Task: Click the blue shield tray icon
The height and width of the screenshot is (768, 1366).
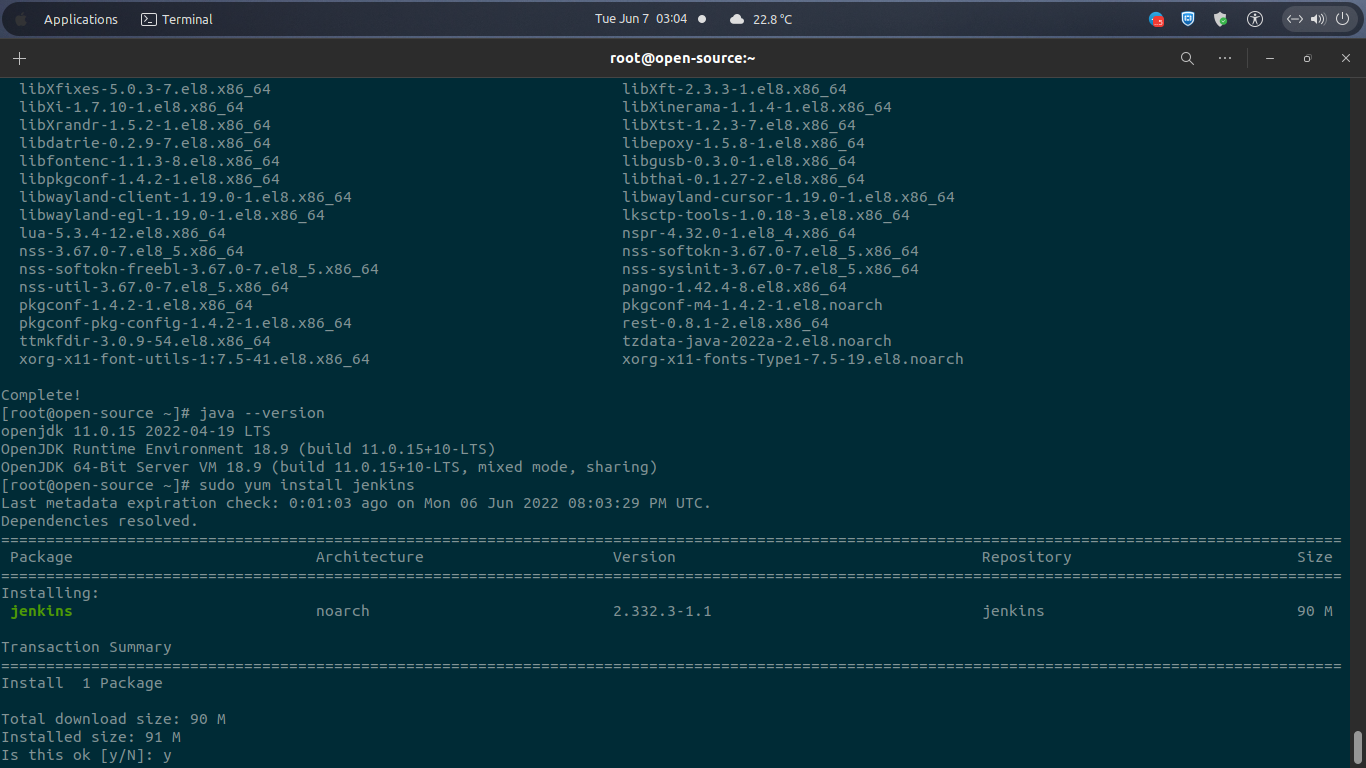Action: [1188, 19]
